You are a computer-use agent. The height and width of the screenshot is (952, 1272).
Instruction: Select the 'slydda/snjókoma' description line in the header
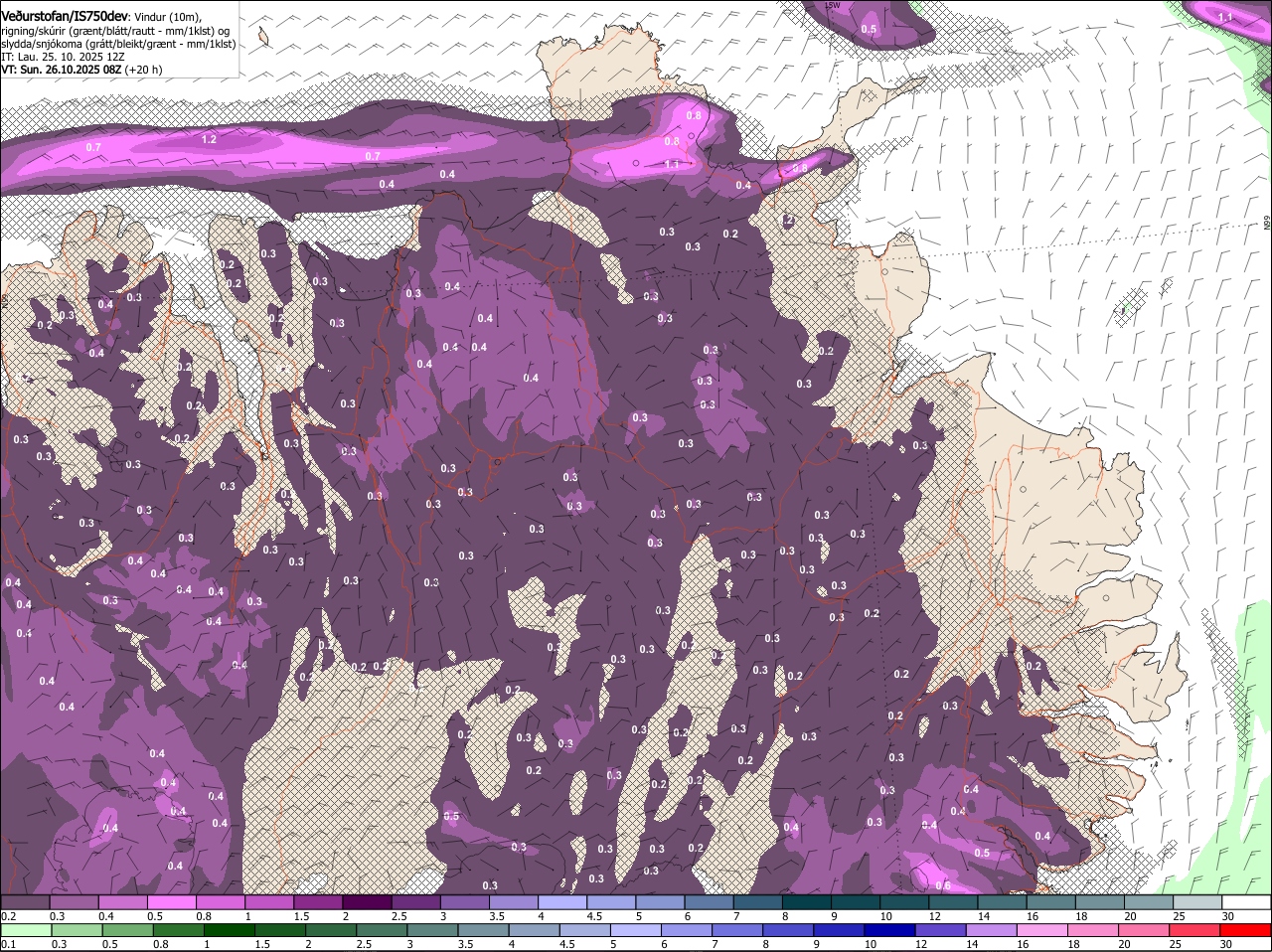118,44
